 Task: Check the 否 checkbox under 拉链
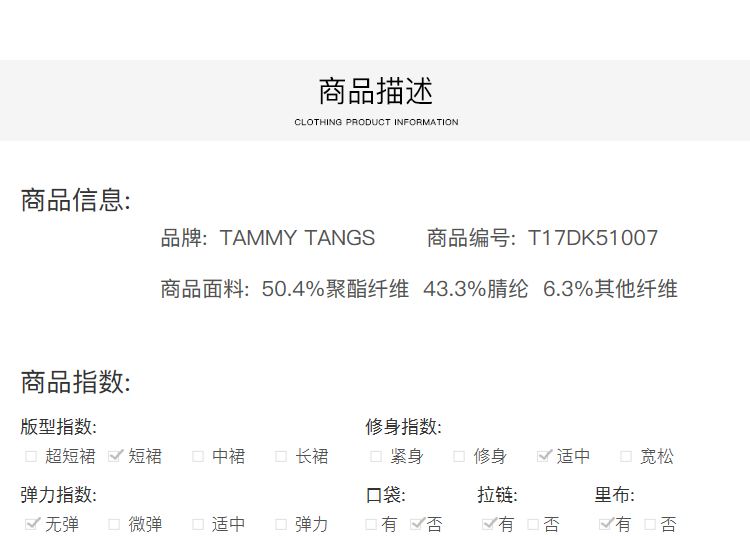(533, 524)
